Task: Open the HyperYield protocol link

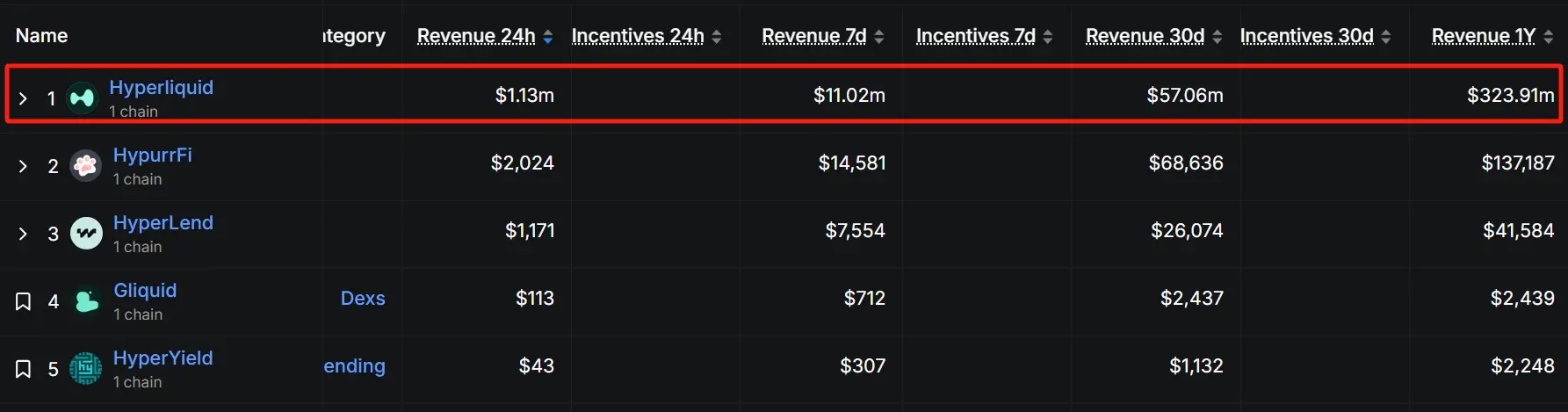Action: click(x=163, y=358)
